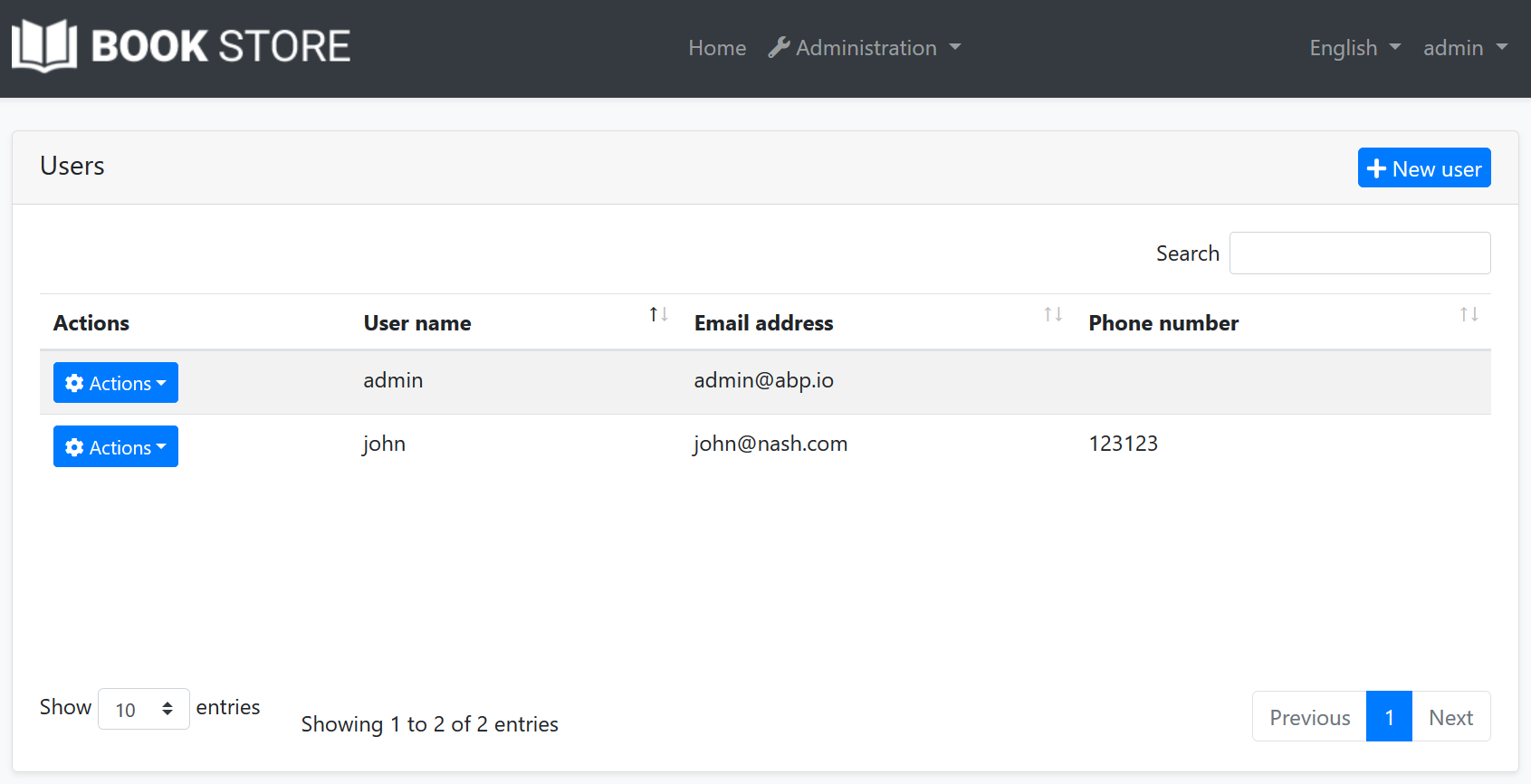Image resolution: width=1531 pixels, height=784 pixels.
Task: Click the john@nash.com email cell
Action: coord(770,444)
